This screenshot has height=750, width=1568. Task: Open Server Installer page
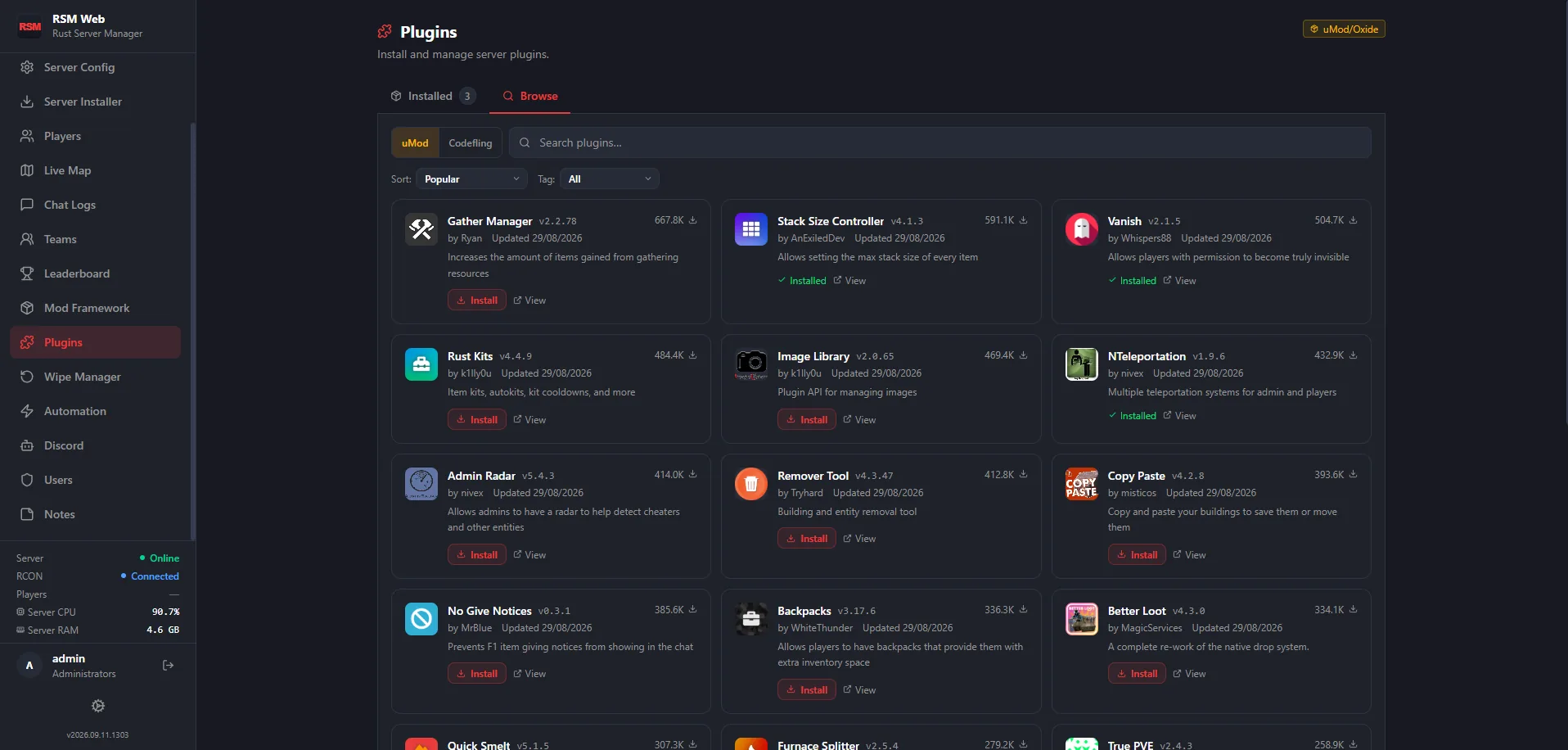95,102
